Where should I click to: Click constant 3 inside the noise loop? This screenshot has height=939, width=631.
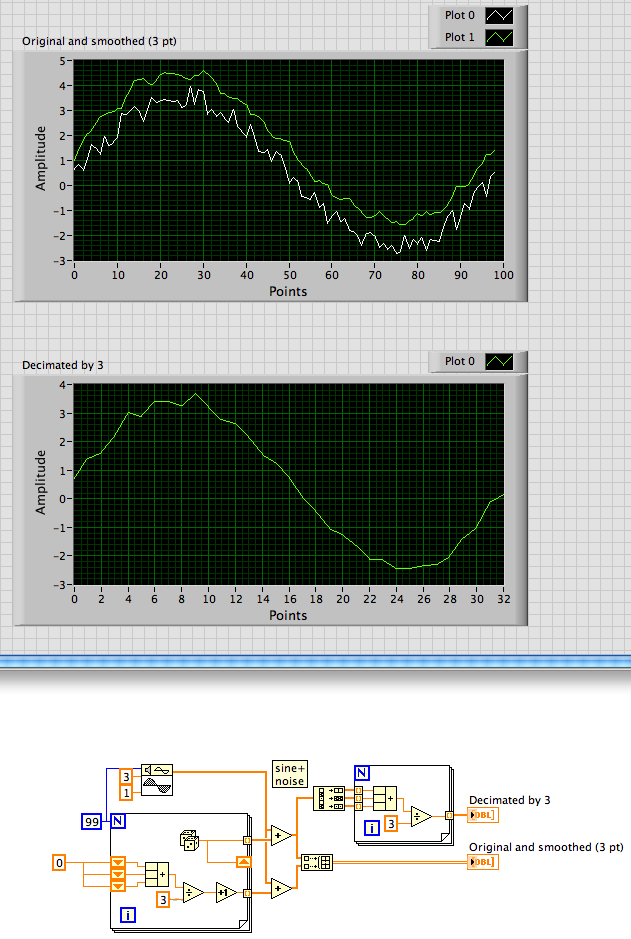(x=163, y=899)
